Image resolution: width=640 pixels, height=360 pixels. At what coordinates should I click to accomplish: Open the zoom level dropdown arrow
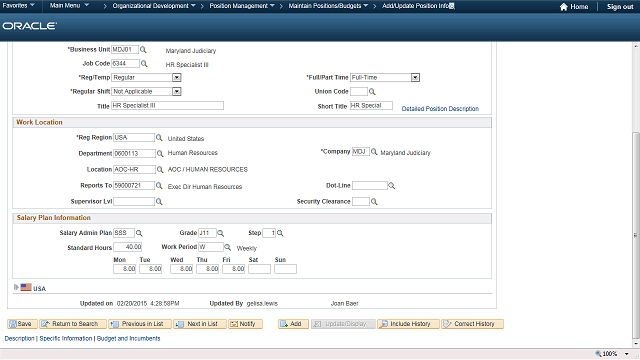627,354
